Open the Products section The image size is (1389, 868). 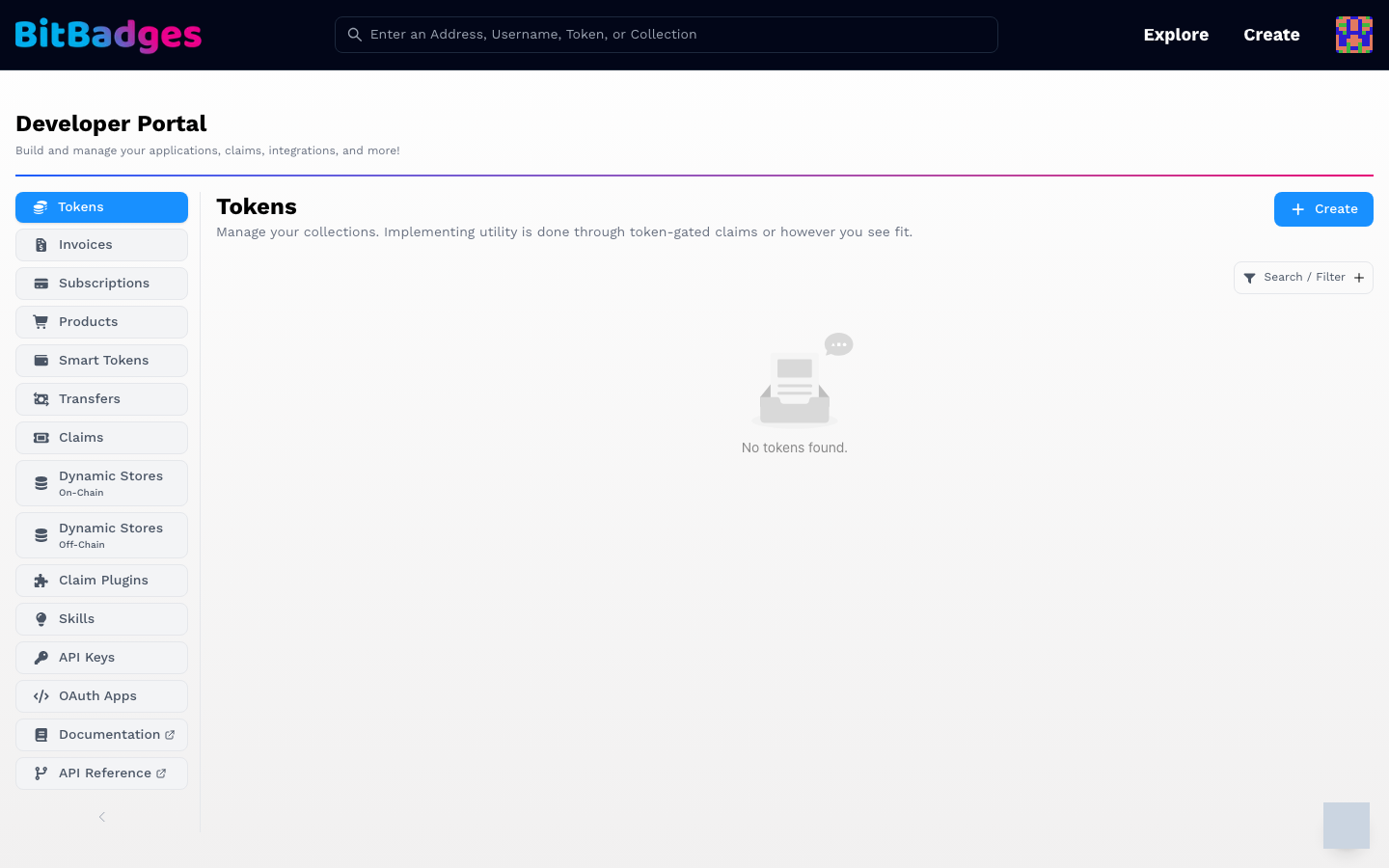(101, 322)
